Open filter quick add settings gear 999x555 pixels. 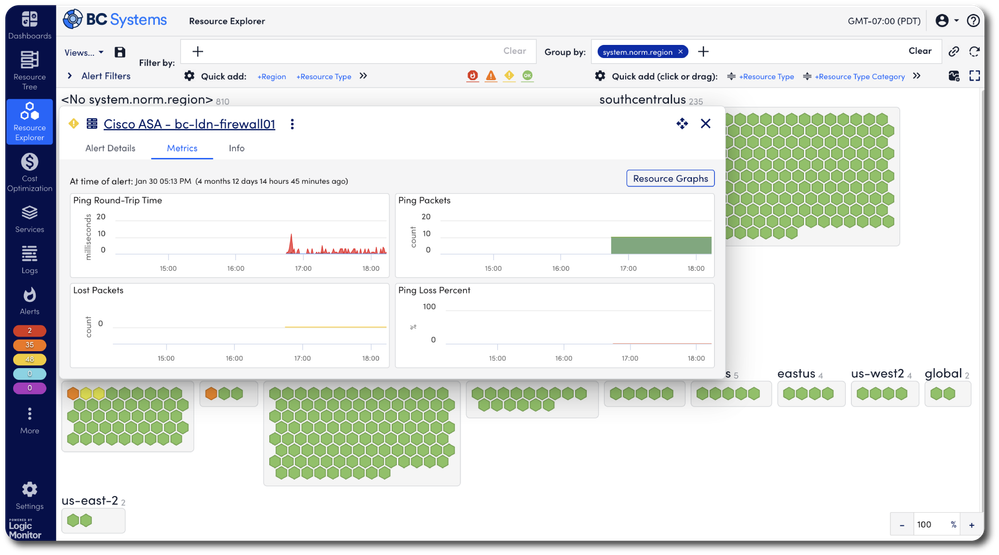click(x=189, y=76)
